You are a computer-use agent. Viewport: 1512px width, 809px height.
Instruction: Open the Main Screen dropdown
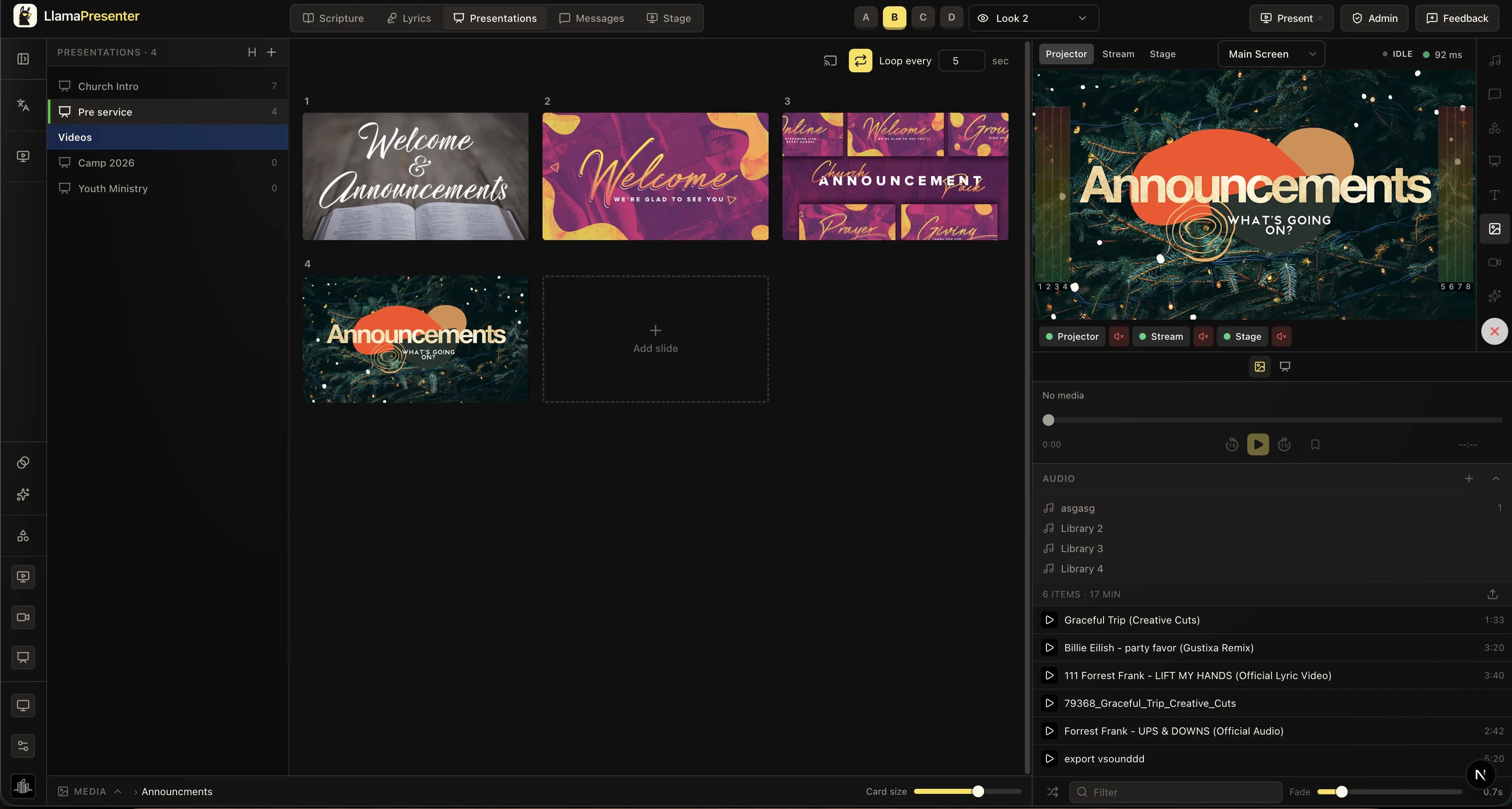(1271, 54)
